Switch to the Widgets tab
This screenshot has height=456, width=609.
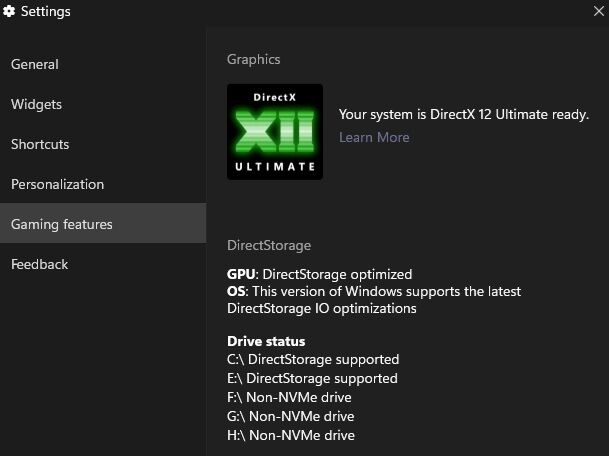[36, 104]
